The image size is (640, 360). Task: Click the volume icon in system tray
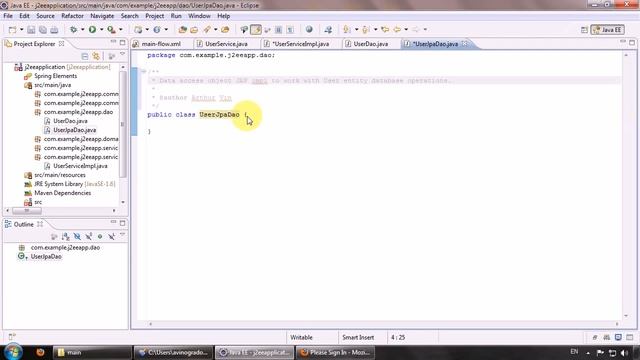tap(624, 352)
